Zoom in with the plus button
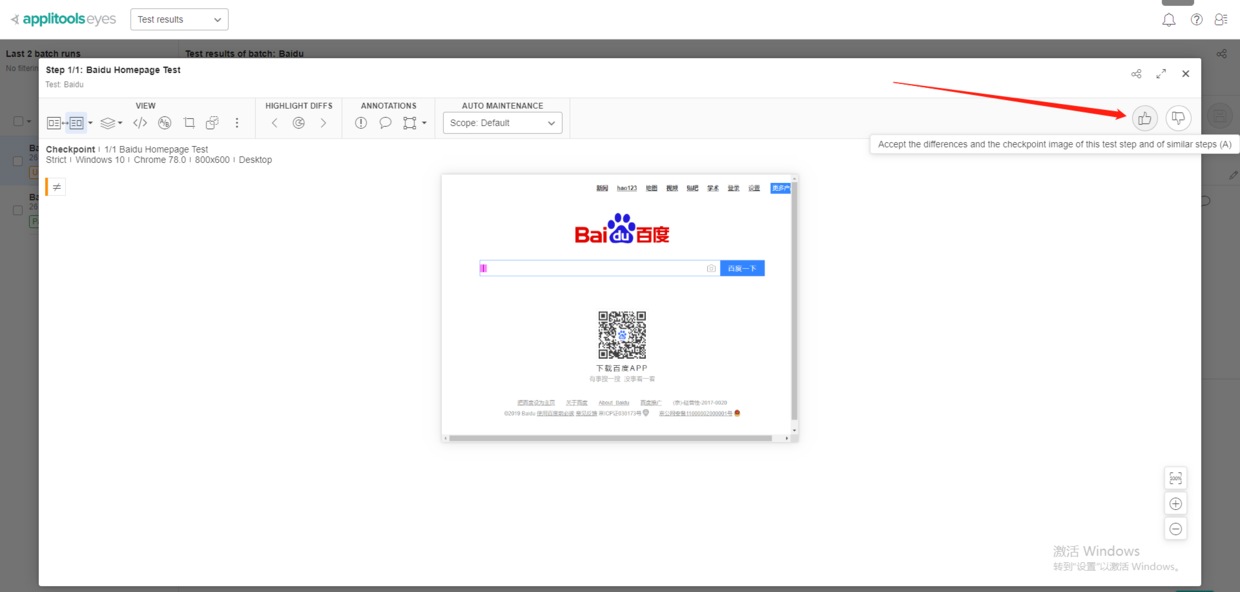1240x592 pixels. click(1176, 504)
